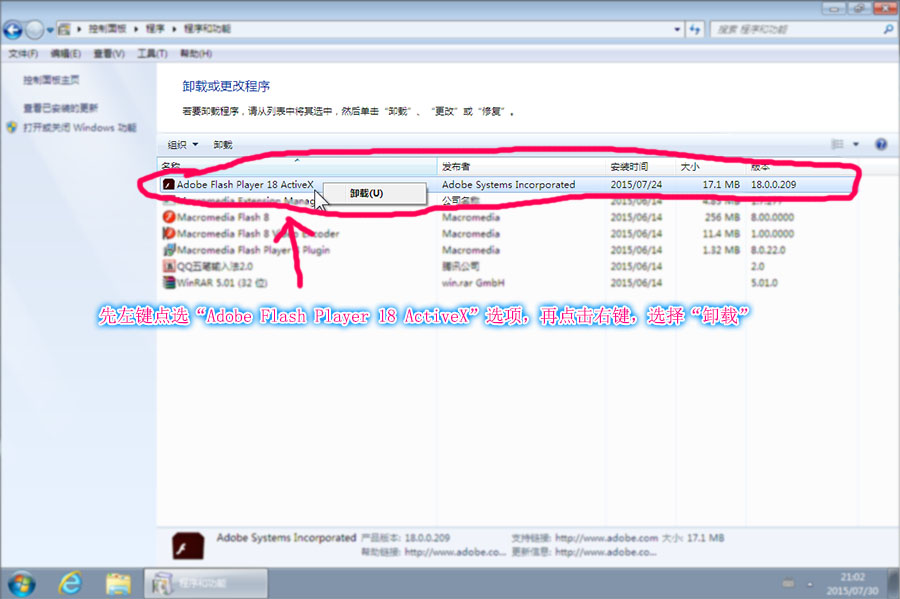Click the search magnifier icon
900x599 pixels.
point(889,29)
